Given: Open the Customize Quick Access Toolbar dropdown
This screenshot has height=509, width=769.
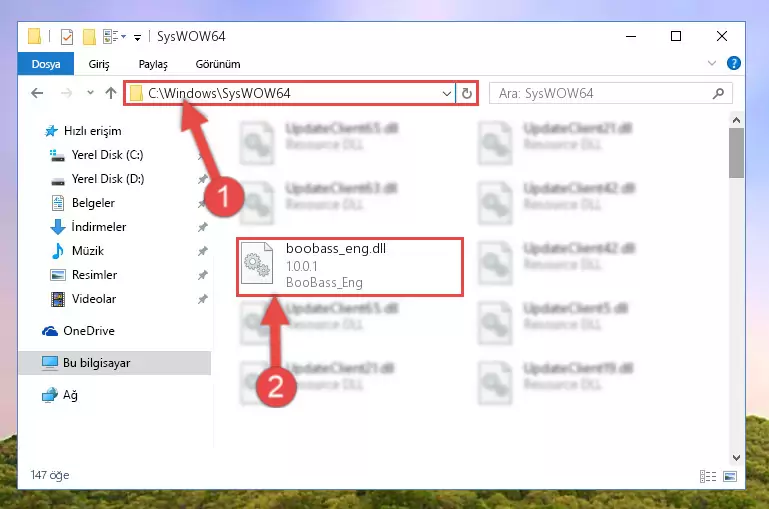Looking at the screenshot, I should [x=137, y=37].
